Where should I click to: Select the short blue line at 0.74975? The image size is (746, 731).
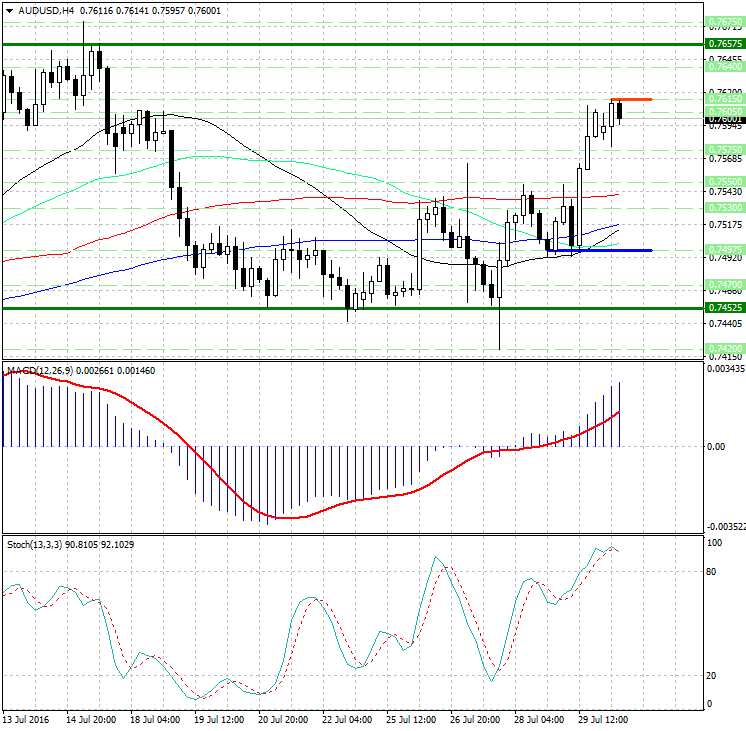(x=599, y=250)
